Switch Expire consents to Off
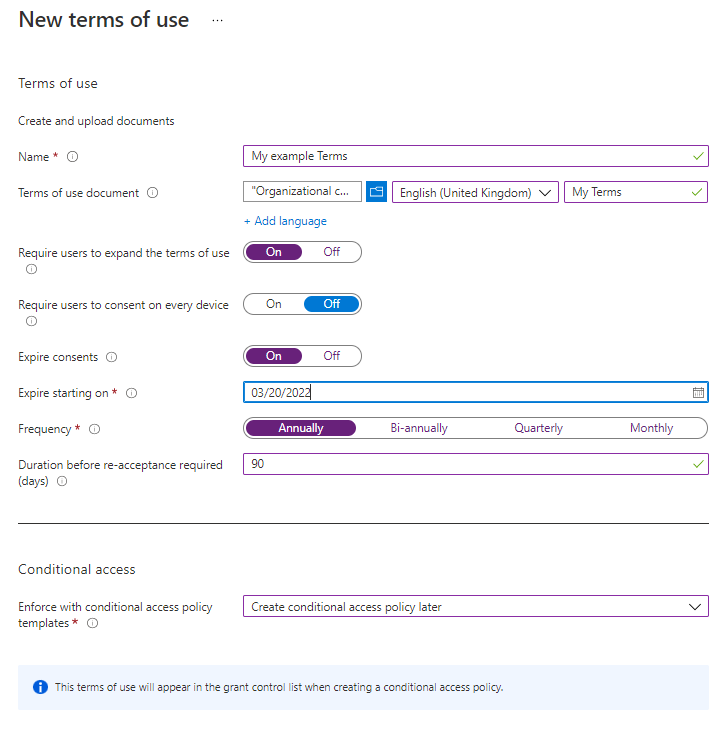 332,356
